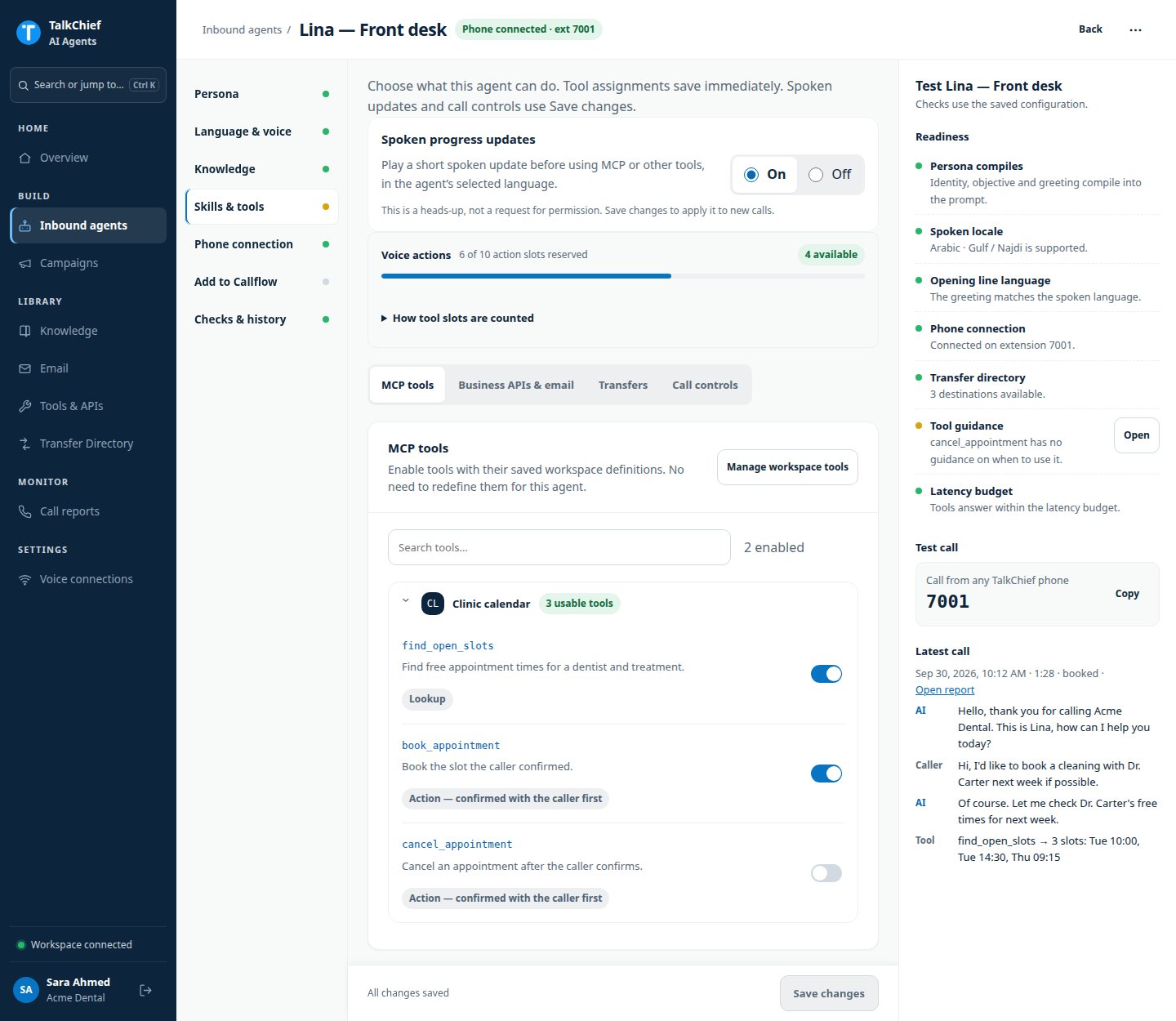Expand How tool slots are counted
The image size is (1176, 1021).
point(457,319)
